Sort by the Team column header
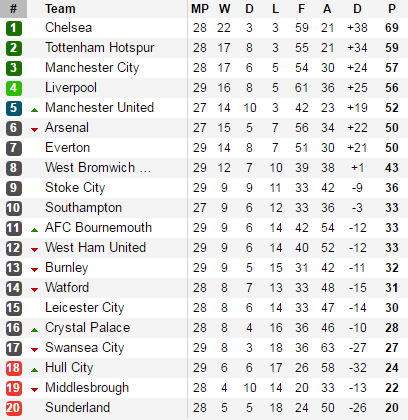This screenshot has width=408, height=420. pos(60,9)
